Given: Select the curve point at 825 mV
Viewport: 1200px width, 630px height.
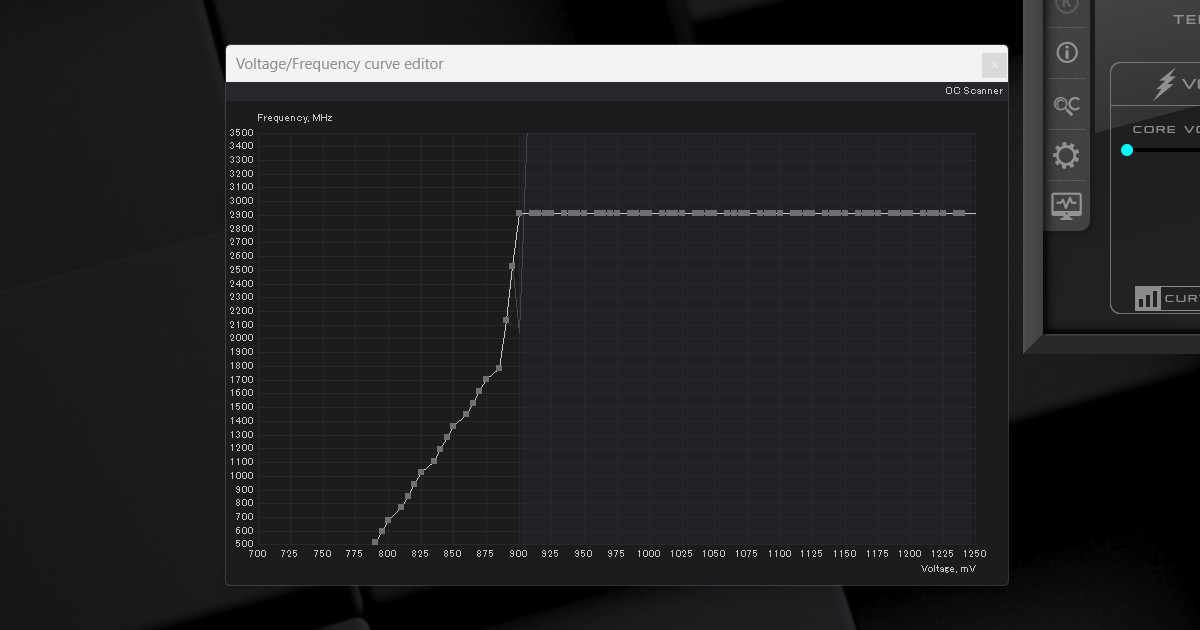Looking at the screenshot, I should click(x=421, y=473).
